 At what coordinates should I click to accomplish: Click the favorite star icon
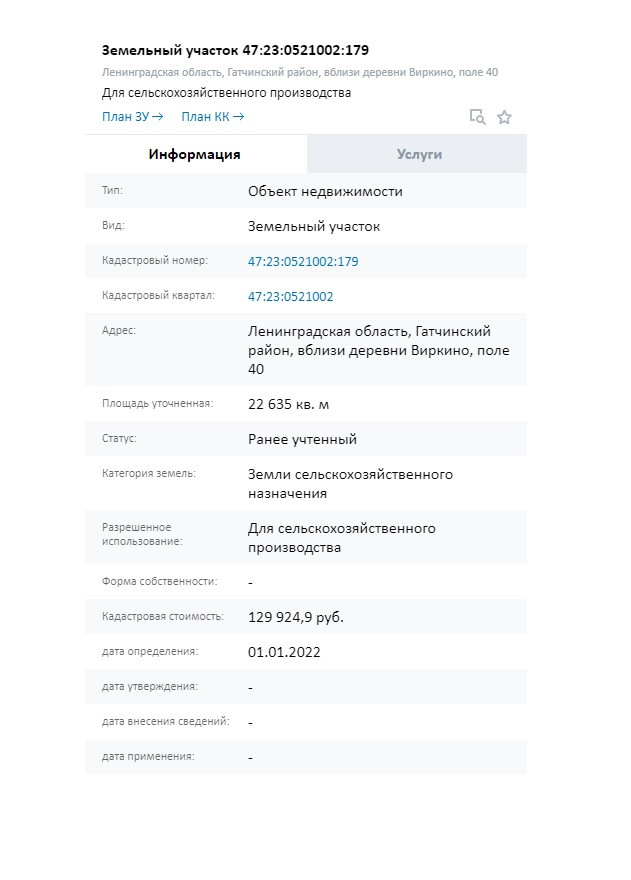click(504, 117)
